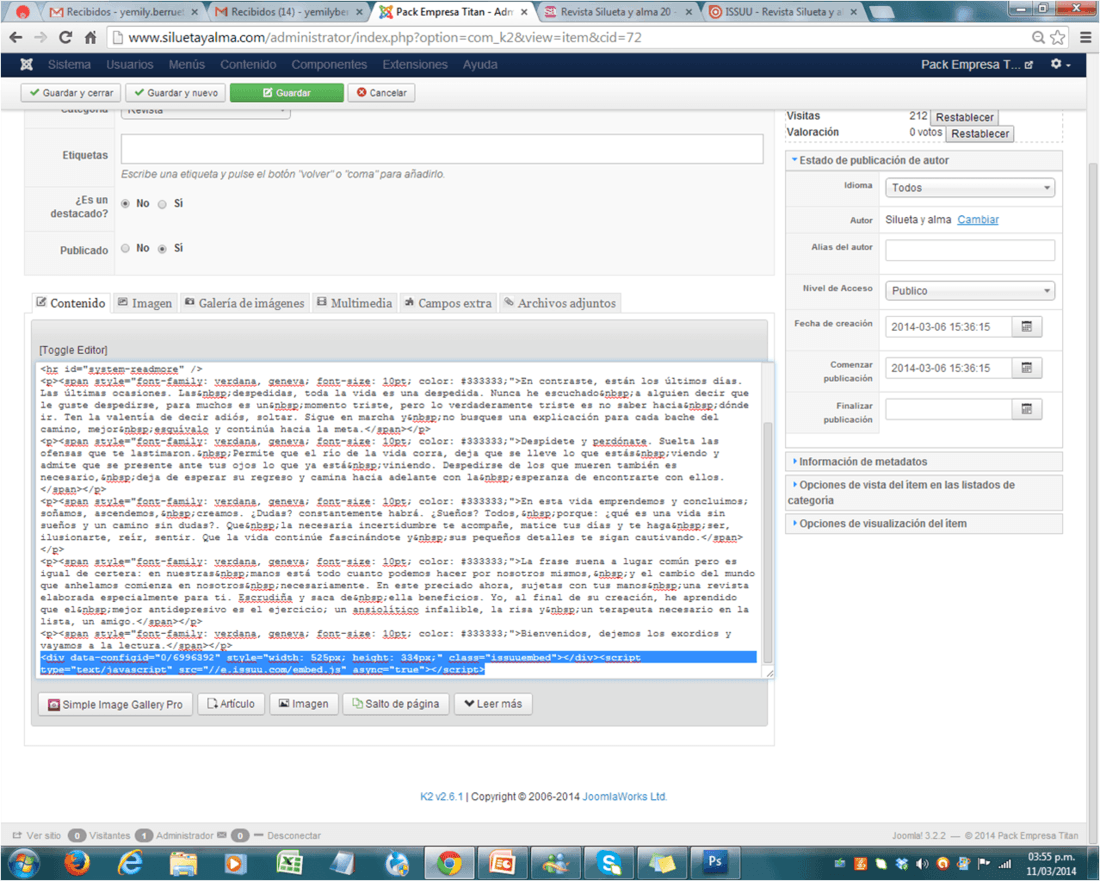Switch to the Imagen tab
The width and height of the screenshot is (1100, 881).
tap(145, 303)
